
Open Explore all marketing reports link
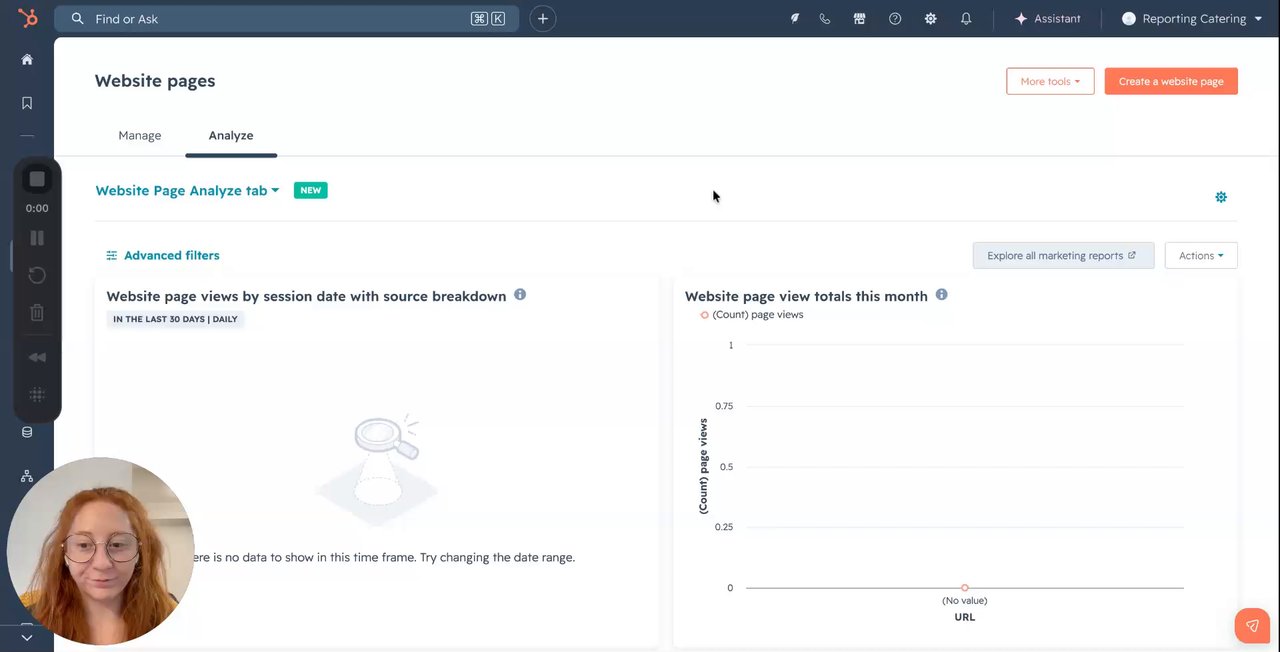pyautogui.click(x=1063, y=256)
